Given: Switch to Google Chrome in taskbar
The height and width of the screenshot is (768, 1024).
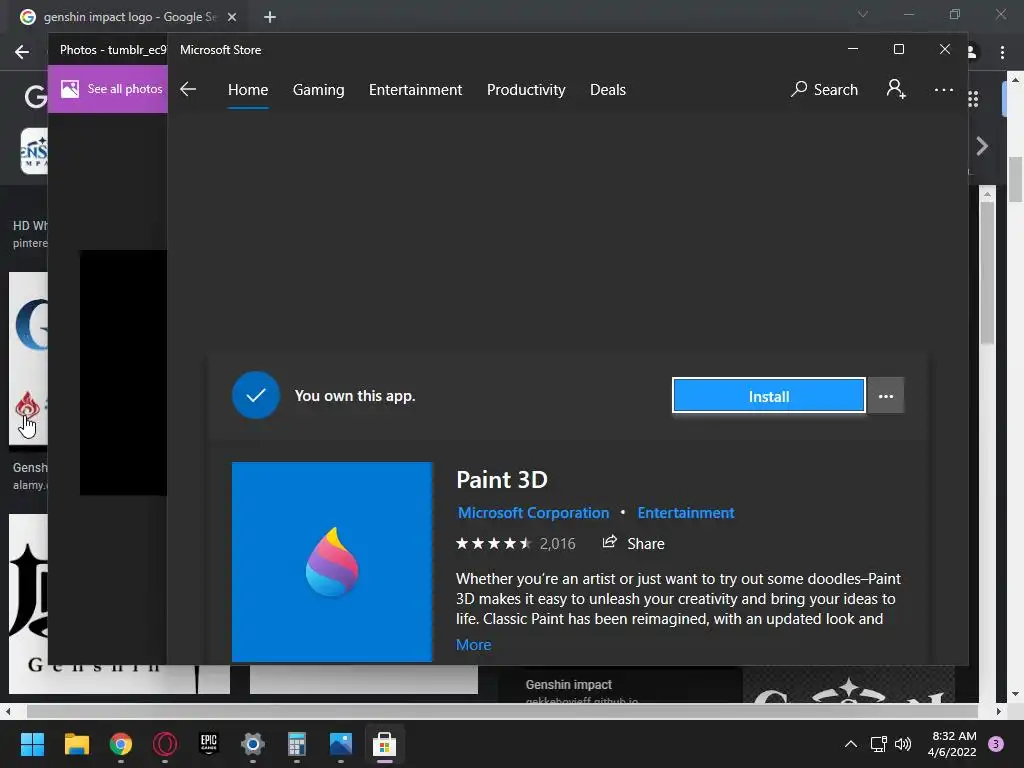Looking at the screenshot, I should point(121,744).
